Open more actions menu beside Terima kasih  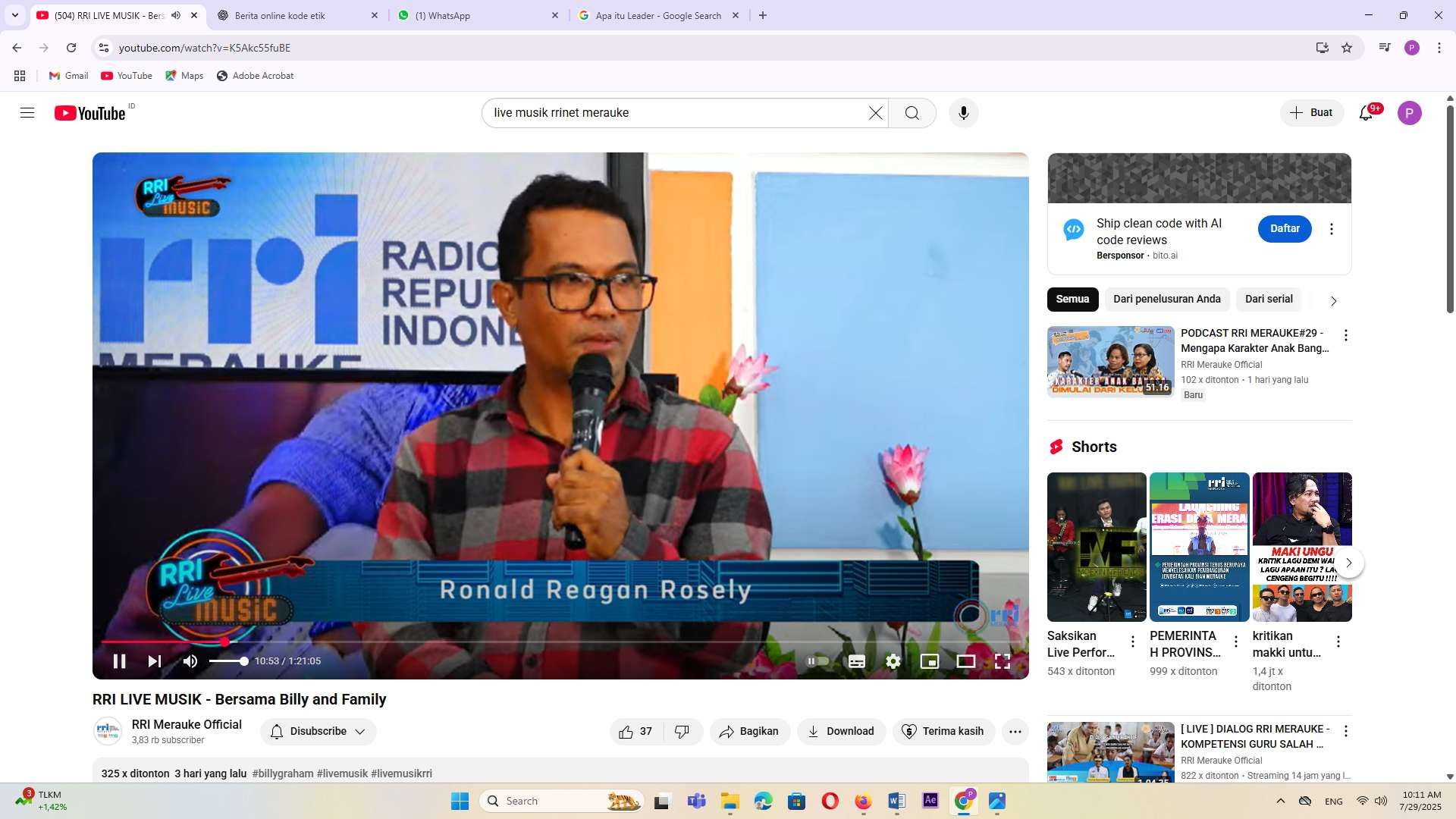(x=1015, y=732)
